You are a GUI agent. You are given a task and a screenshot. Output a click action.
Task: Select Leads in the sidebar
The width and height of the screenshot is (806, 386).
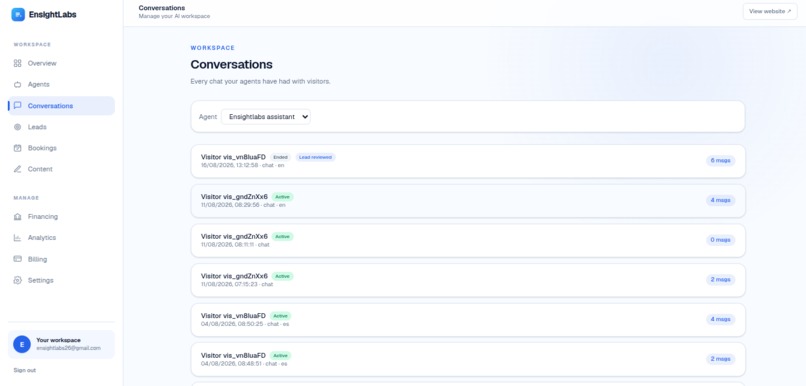click(x=61, y=127)
